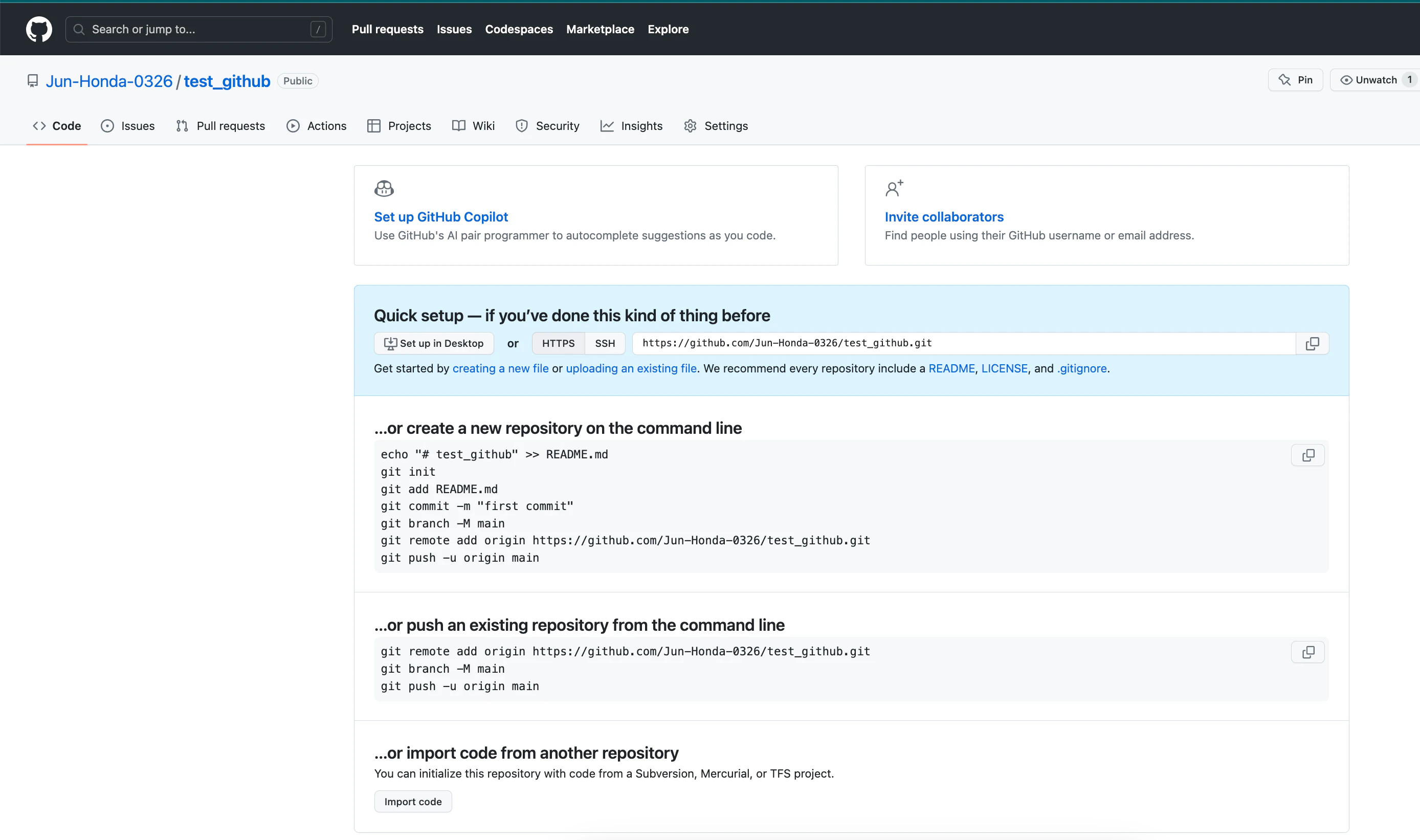Open Explore in top navigation
The image size is (1420, 840).
pos(668,30)
